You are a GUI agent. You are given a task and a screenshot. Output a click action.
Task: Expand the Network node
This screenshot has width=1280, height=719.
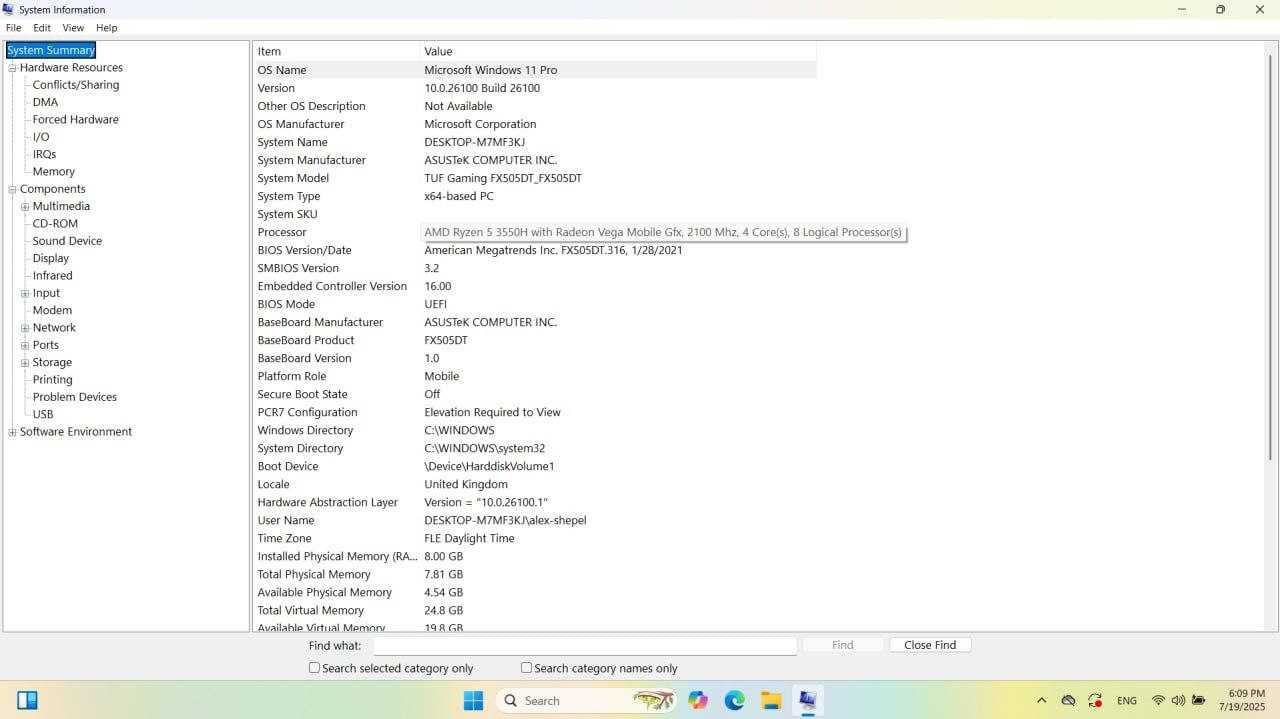click(25, 328)
